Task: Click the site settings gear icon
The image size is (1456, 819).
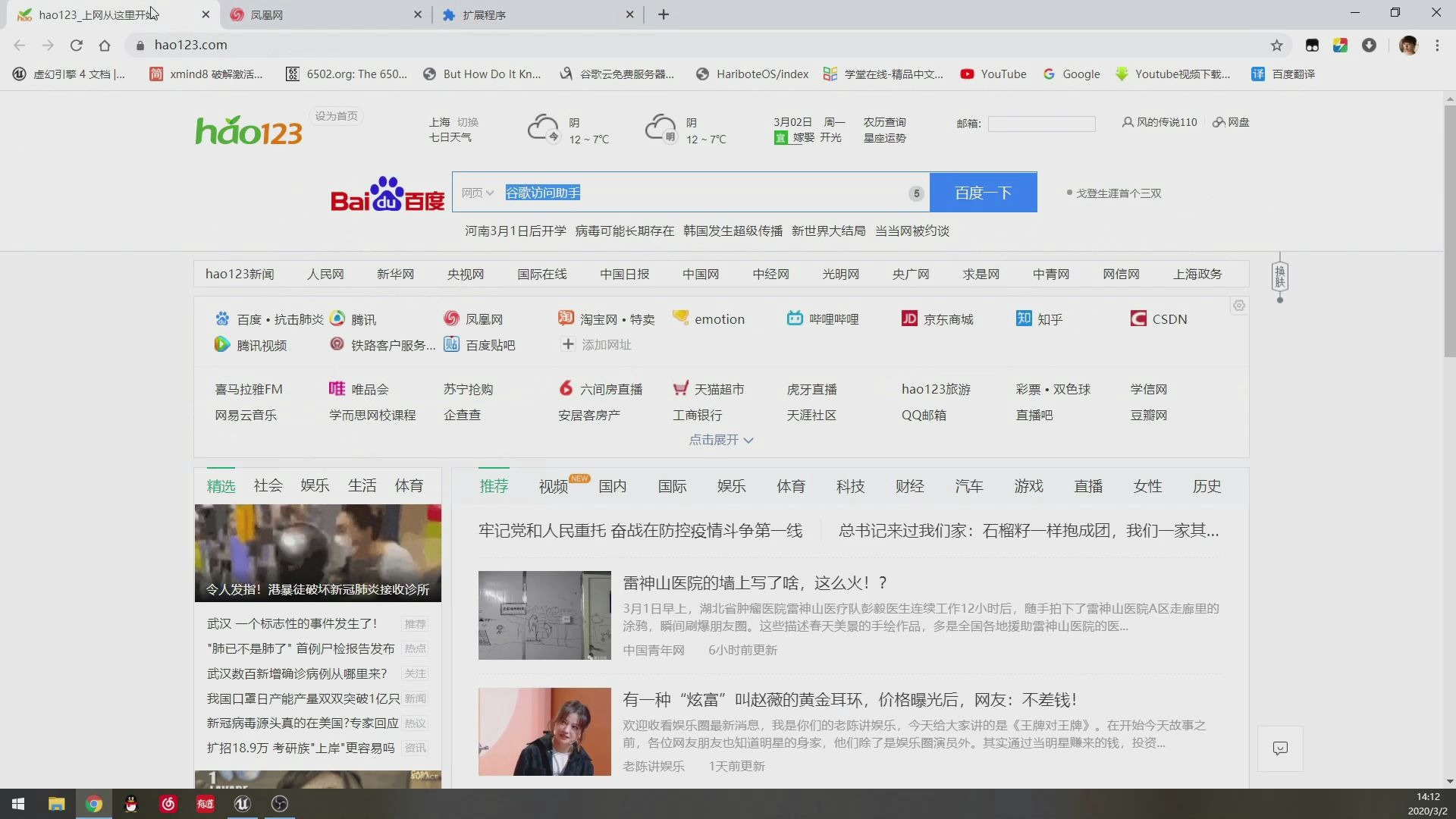Action: [1239, 306]
